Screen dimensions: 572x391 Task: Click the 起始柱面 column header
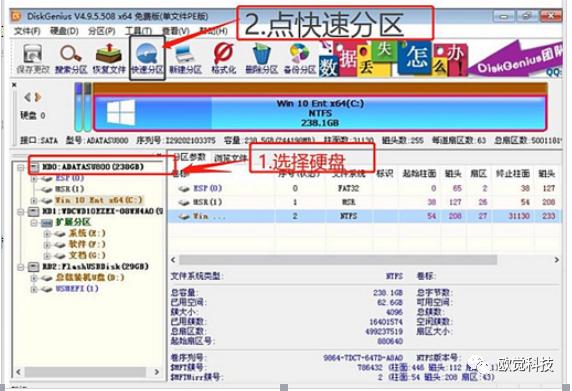419,174
